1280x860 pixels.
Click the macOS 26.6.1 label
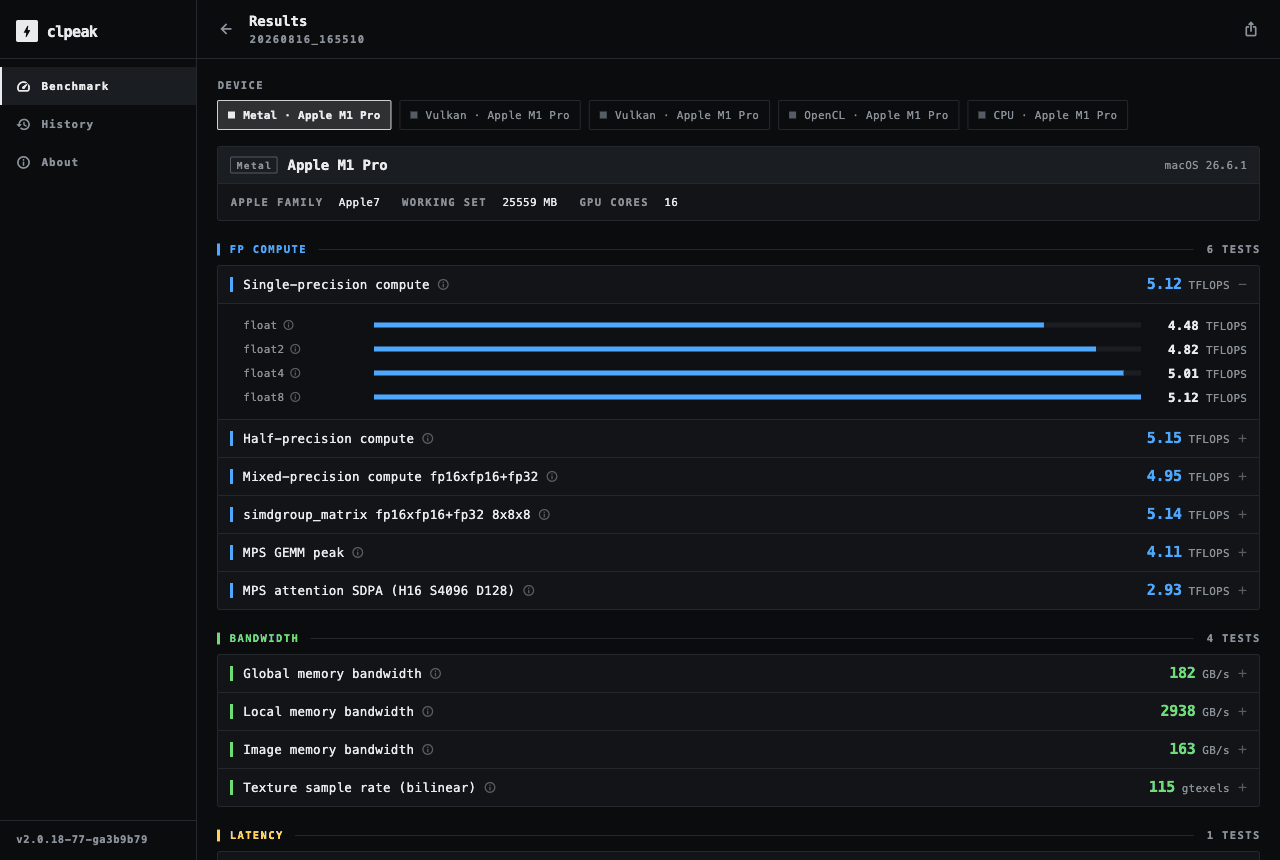1205,166
